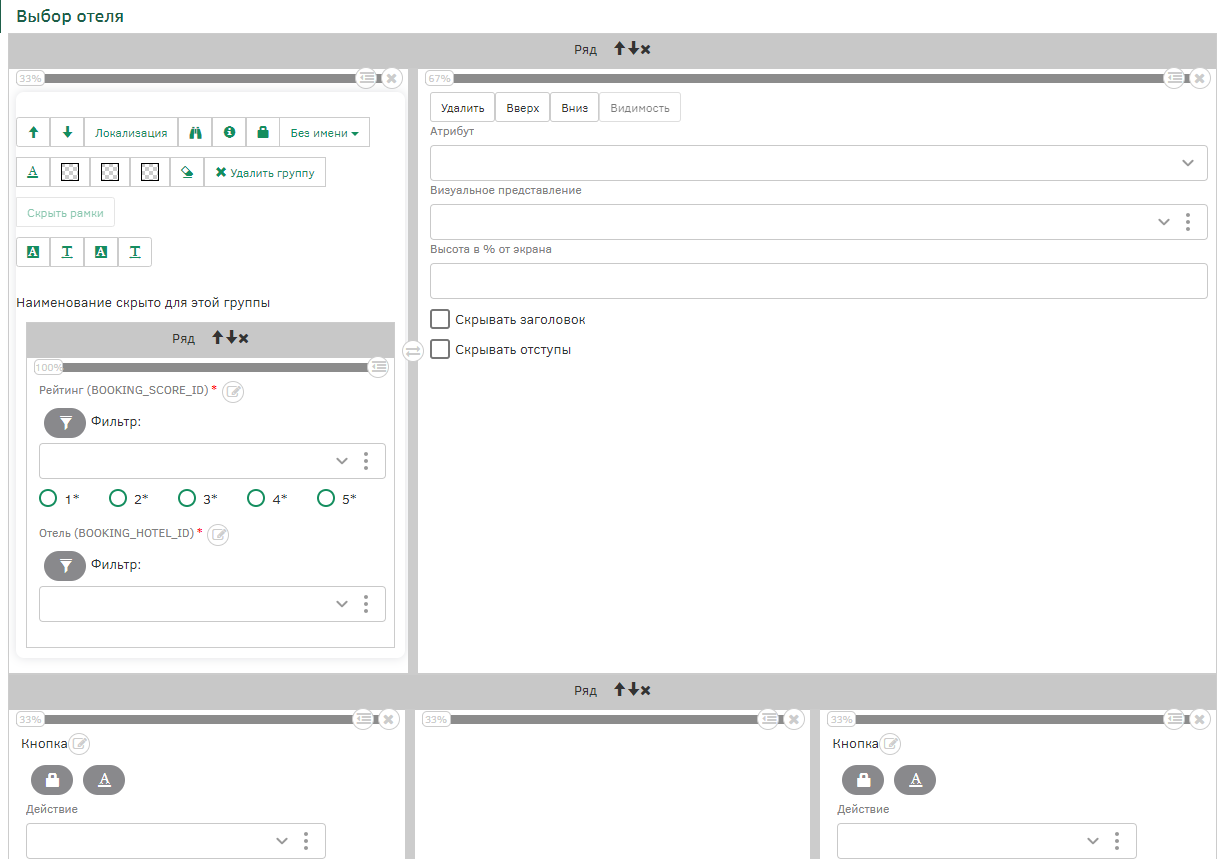The width and height of the screenshot is (1223, 859).
Task: Click the edit pencil next to Отель (BOOKING_HOTEL_ID)
Action: 218,534
